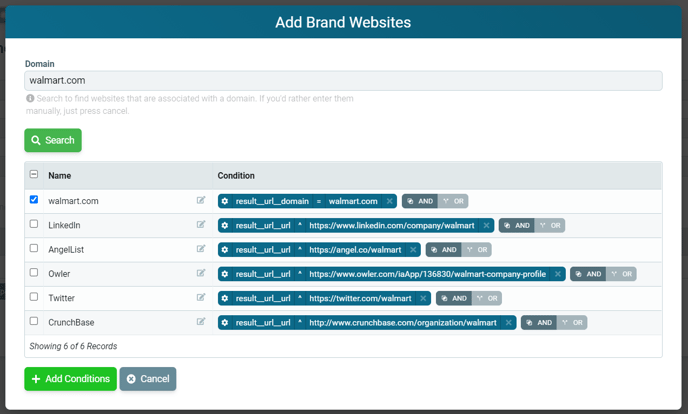Check the AngelList row checkbox
Image resolution: width=688 pixels, height=414 pixels.
point(34,248)
